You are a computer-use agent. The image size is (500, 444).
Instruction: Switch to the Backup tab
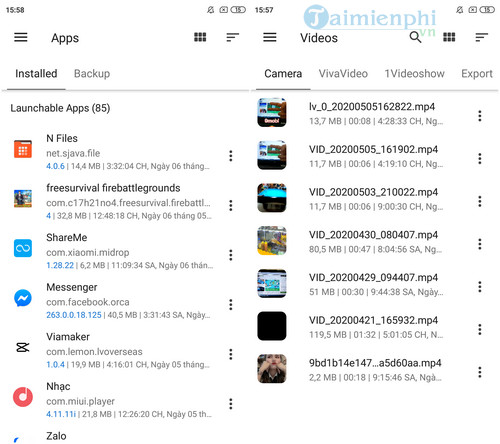(x=92, y=74)
